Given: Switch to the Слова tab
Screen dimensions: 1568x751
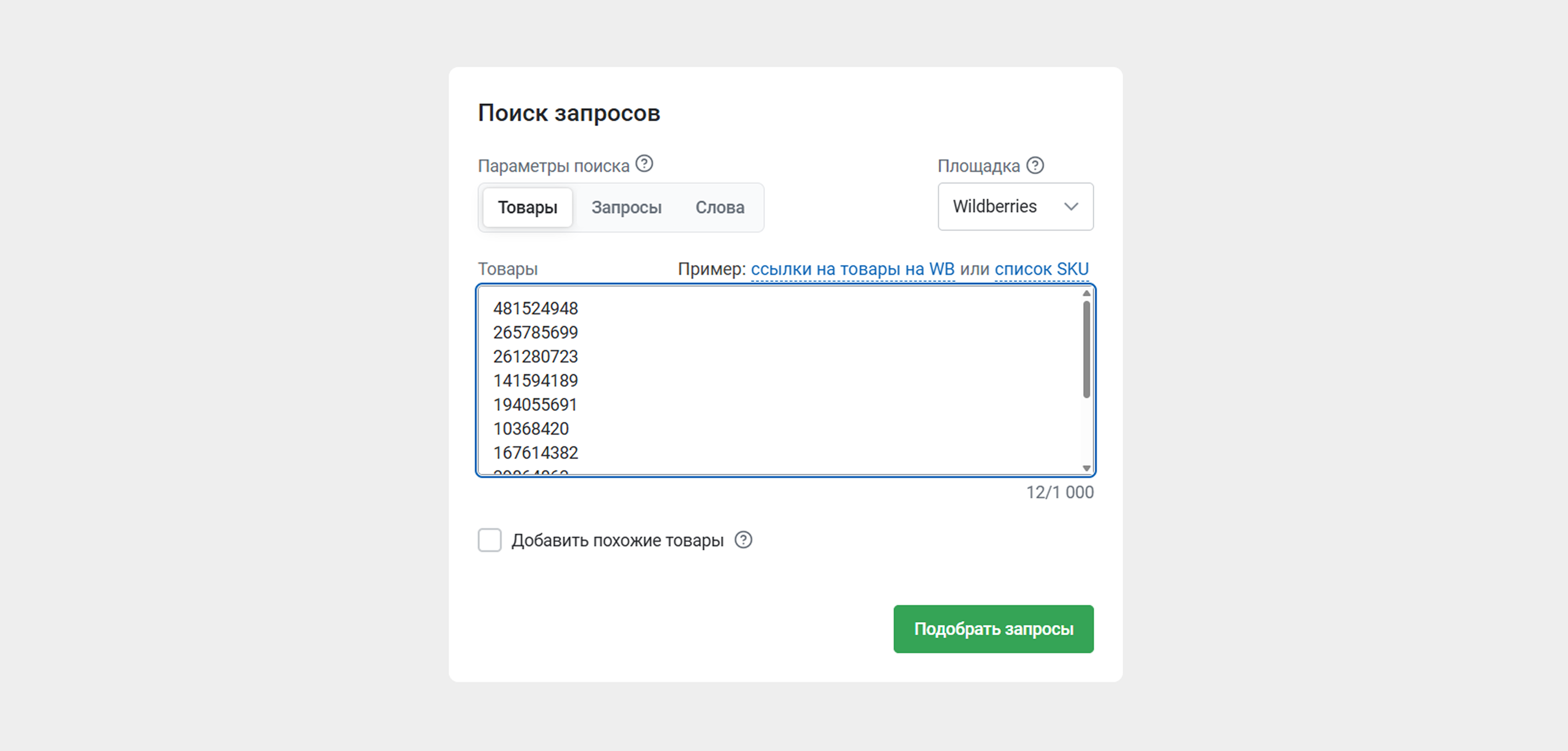Looking at the screenshot, I should (x=720, y=208).
